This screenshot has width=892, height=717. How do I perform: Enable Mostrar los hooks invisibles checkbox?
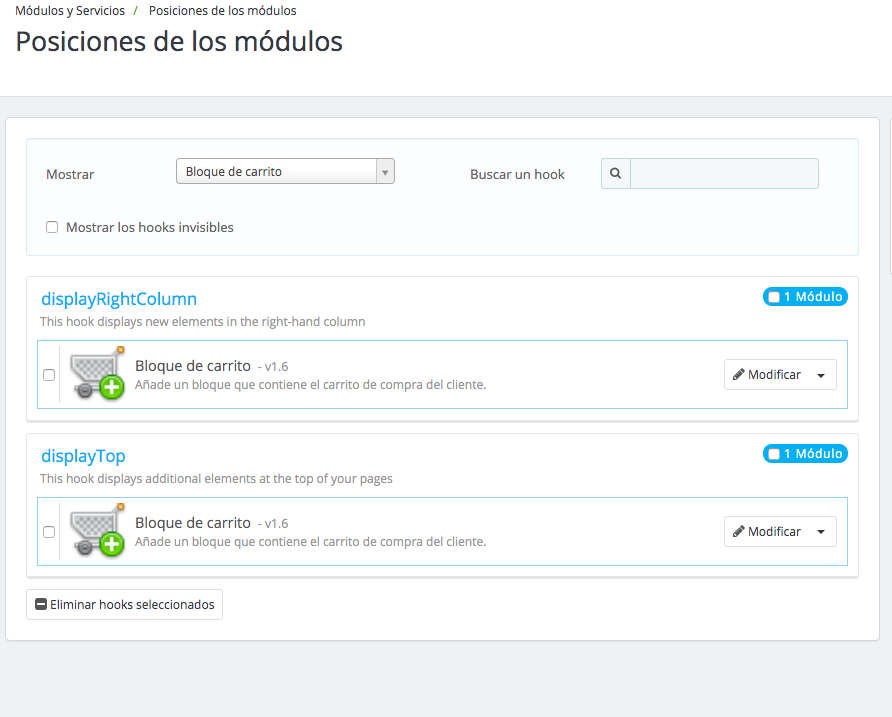tap(52, 227)
